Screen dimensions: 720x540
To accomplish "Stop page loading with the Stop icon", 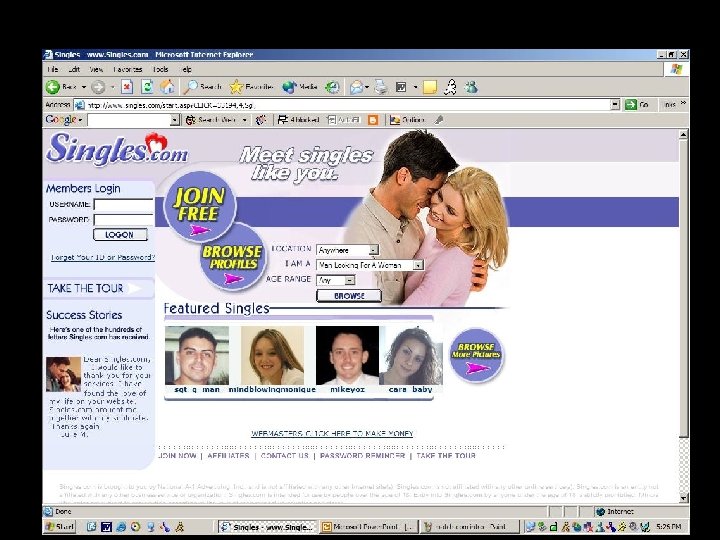I will 127,87.
